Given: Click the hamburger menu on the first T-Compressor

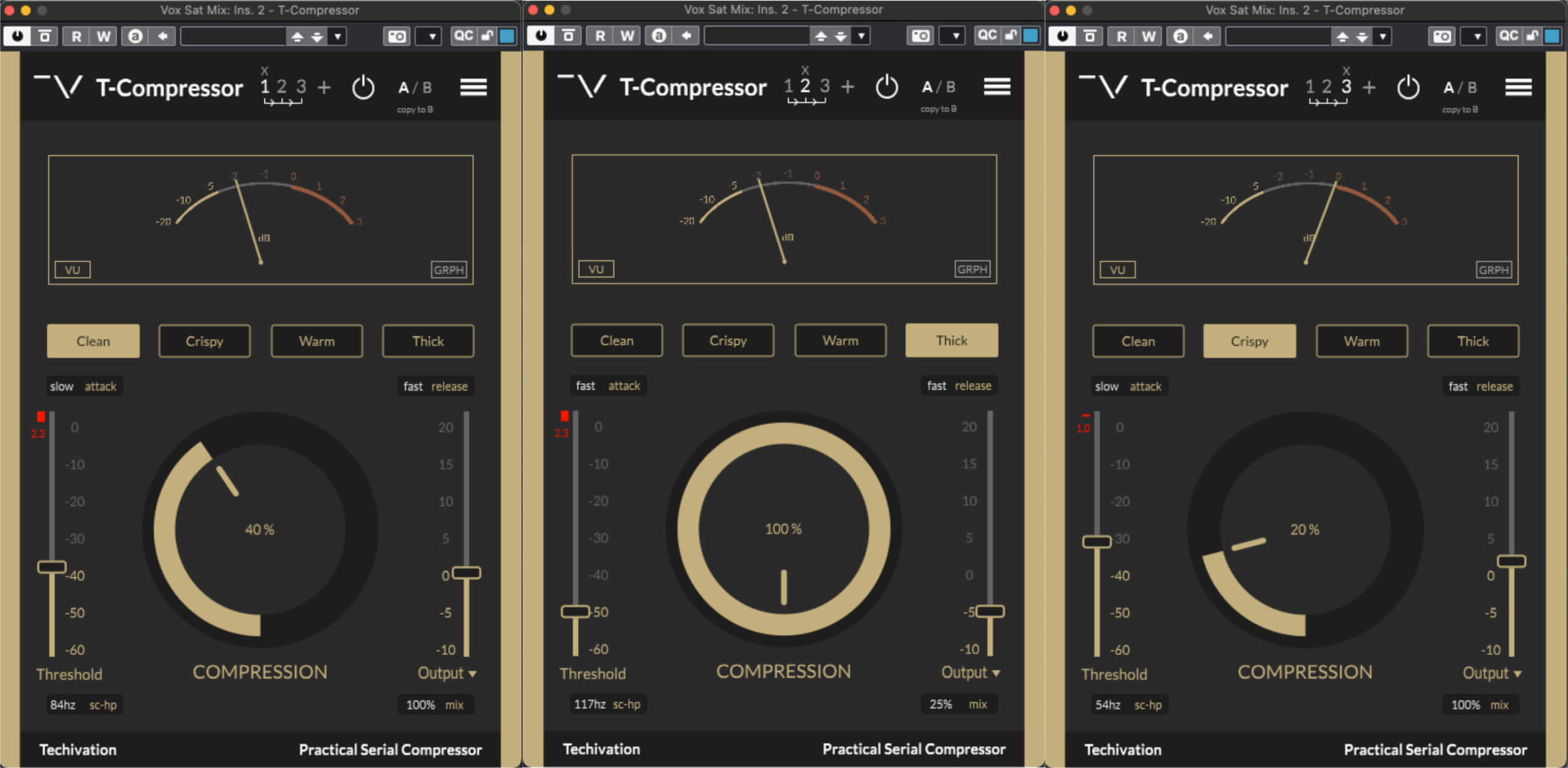Looking at the screenshot, I should [474, 87].
